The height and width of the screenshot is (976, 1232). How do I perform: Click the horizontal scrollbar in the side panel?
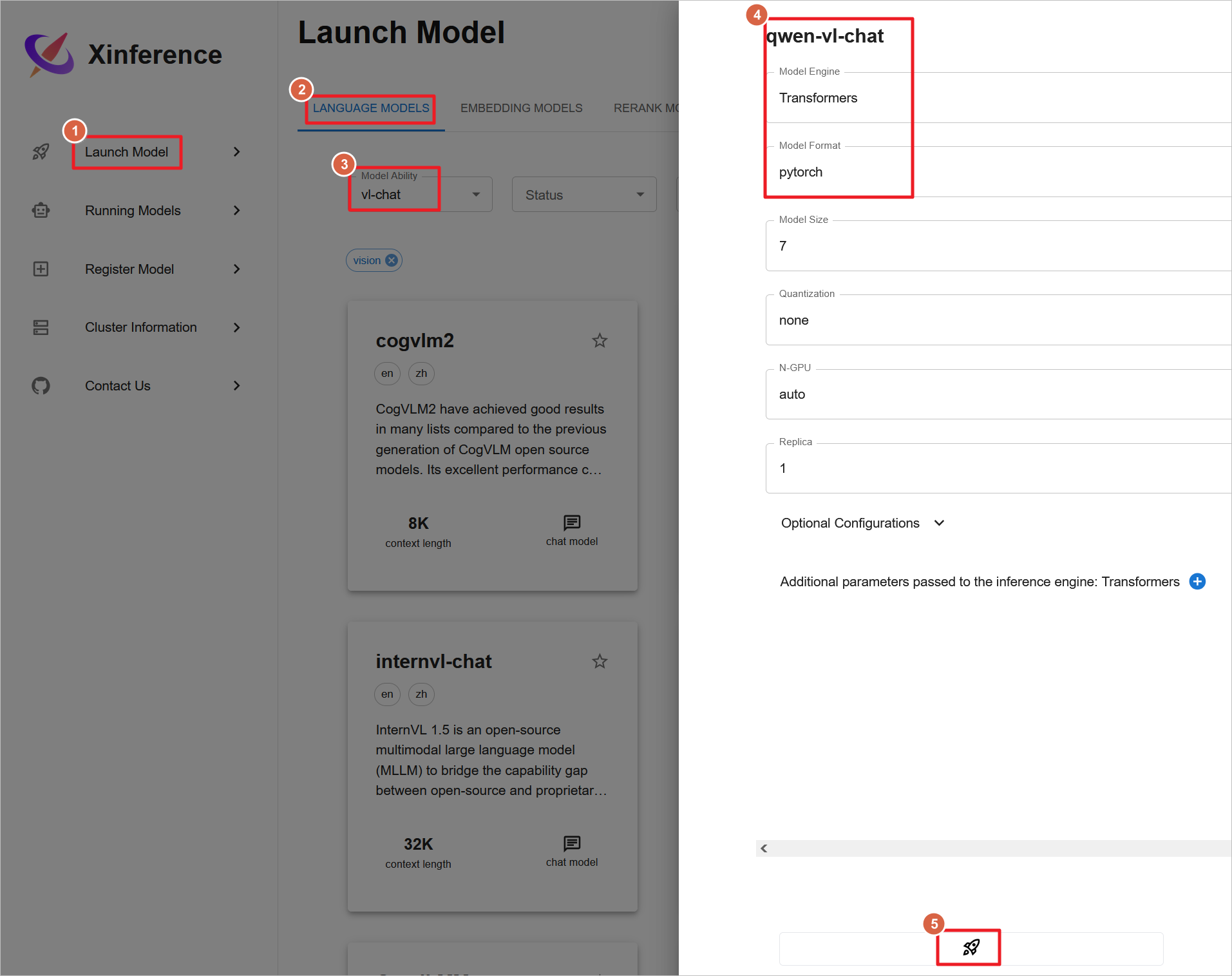pyautogui.click(x=994, y=848)
